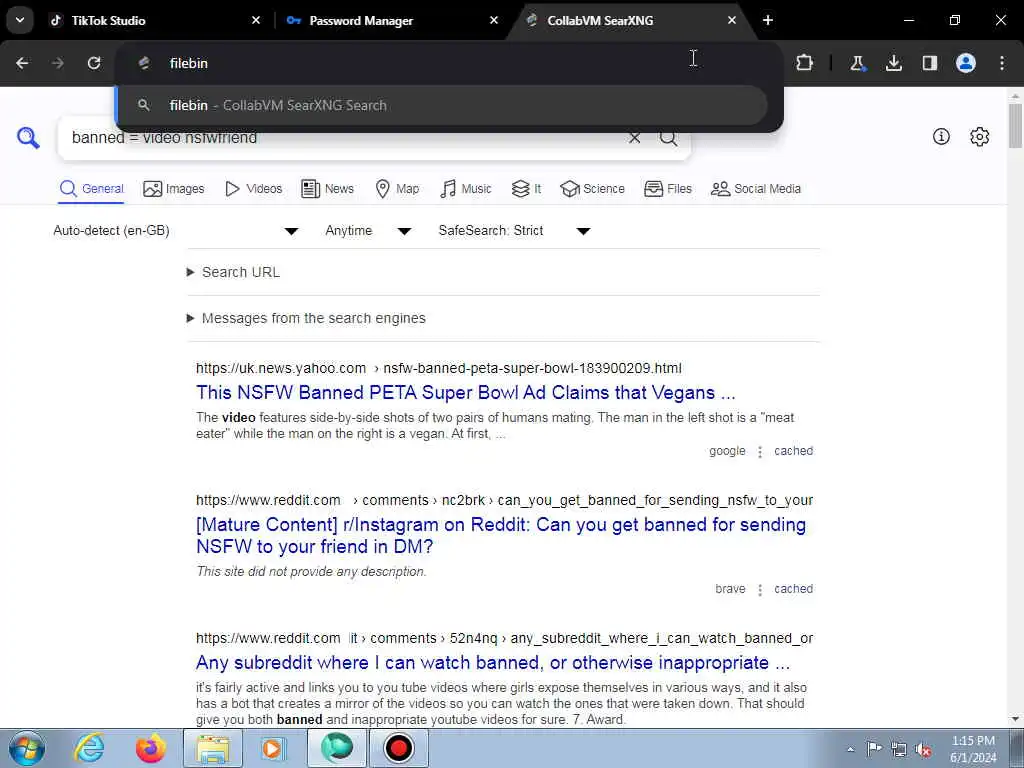1024x768 pixels.
Task: Select the Videos search category
Action: pos(253,189)
